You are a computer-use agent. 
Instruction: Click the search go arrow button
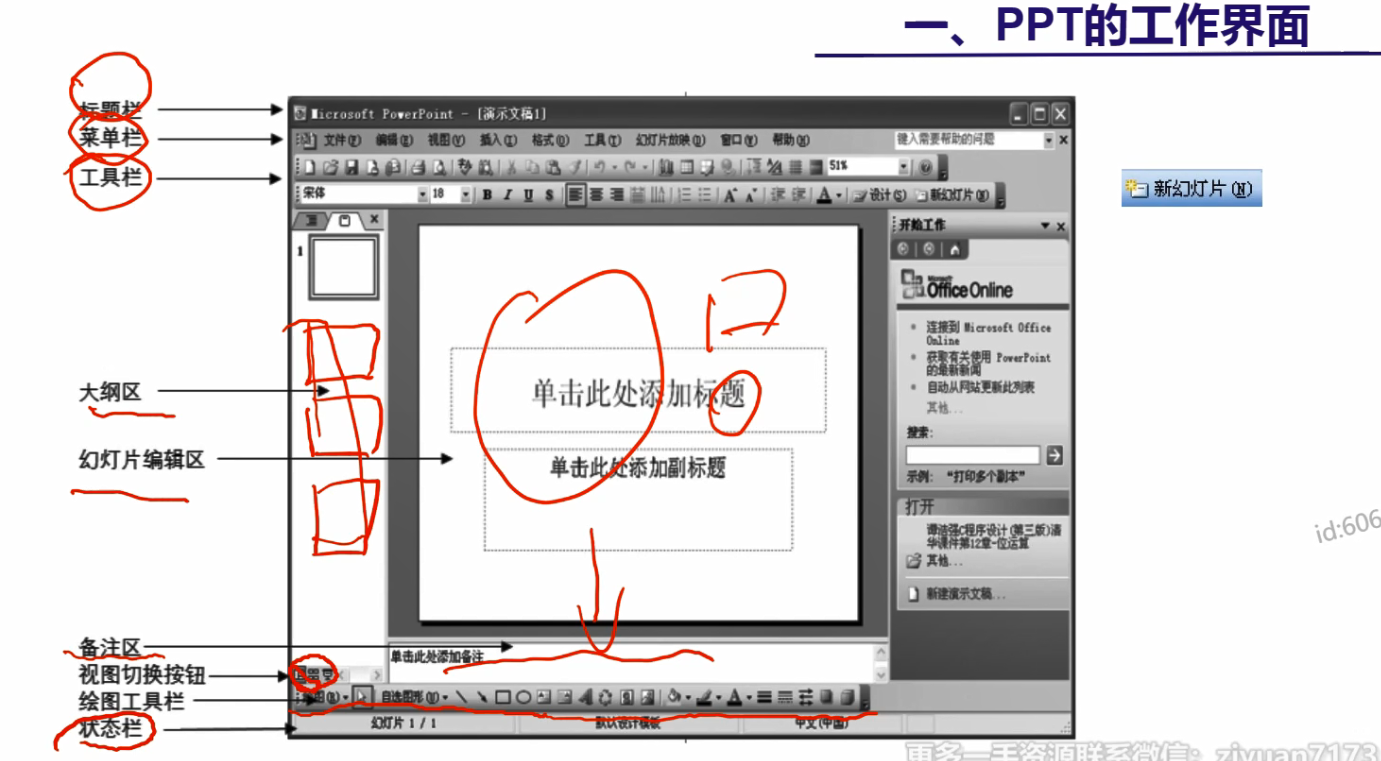(x=1054, y=455)
